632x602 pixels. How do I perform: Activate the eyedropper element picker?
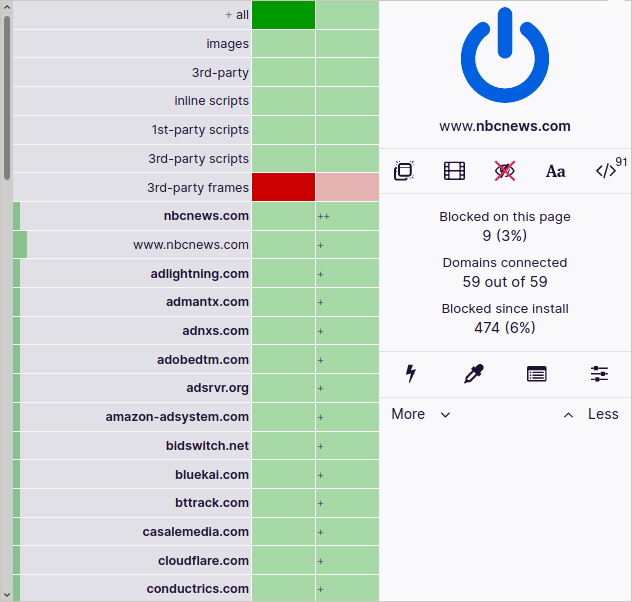click(473, 374)
